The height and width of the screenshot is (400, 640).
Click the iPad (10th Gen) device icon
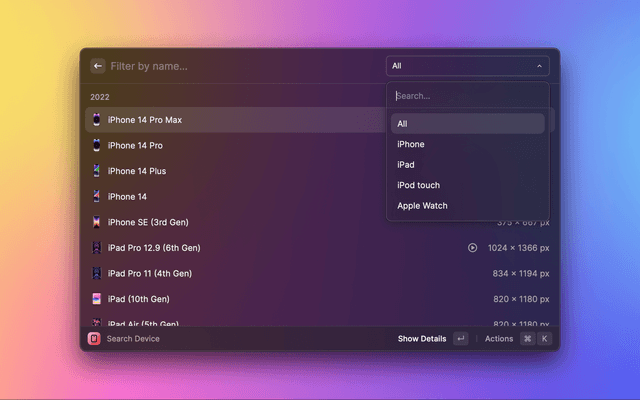pos(97,299)
